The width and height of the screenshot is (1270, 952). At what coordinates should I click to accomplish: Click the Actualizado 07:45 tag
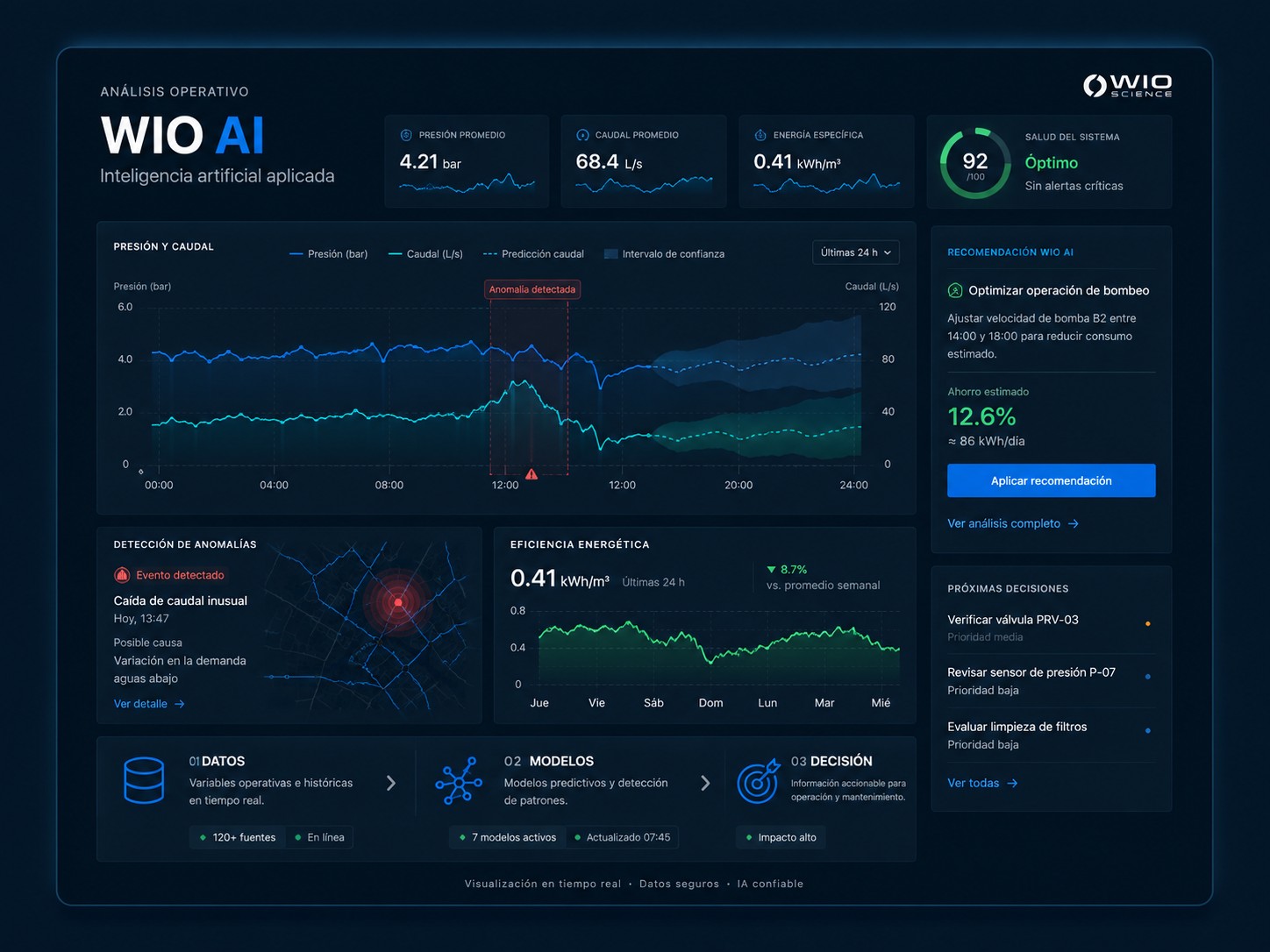tap(622, 837)
